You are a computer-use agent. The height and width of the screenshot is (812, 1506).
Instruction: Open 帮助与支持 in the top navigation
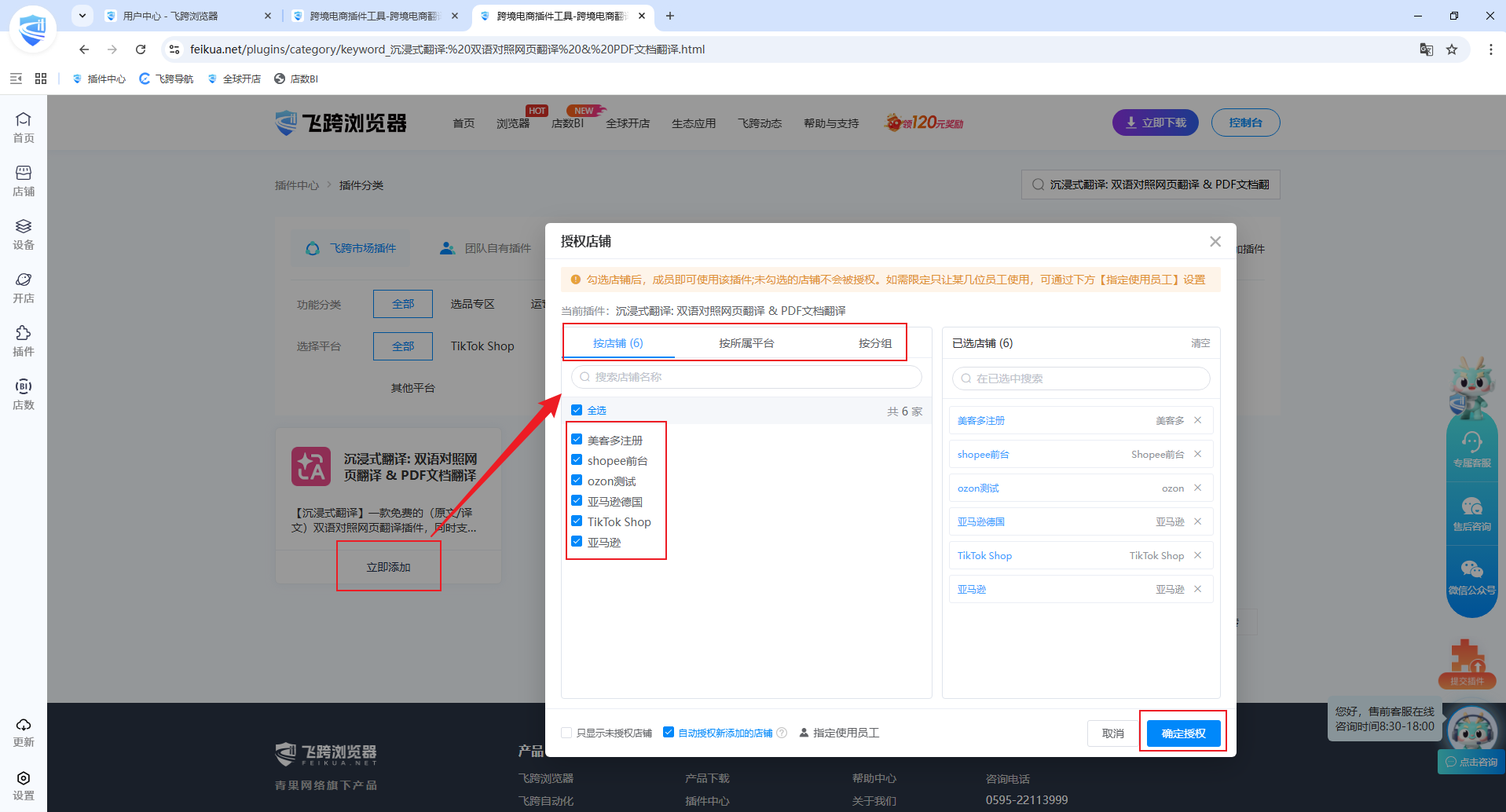(831, 123)
